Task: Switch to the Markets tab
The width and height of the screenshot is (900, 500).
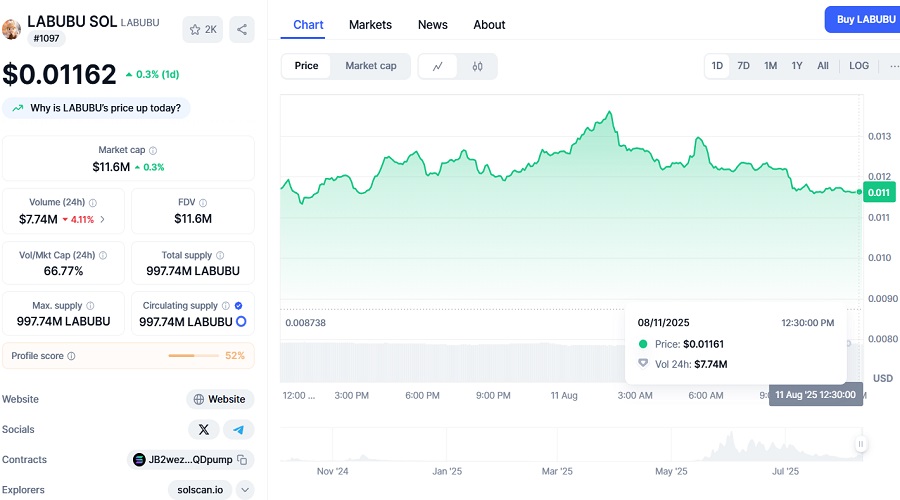Action: point(370,24)
